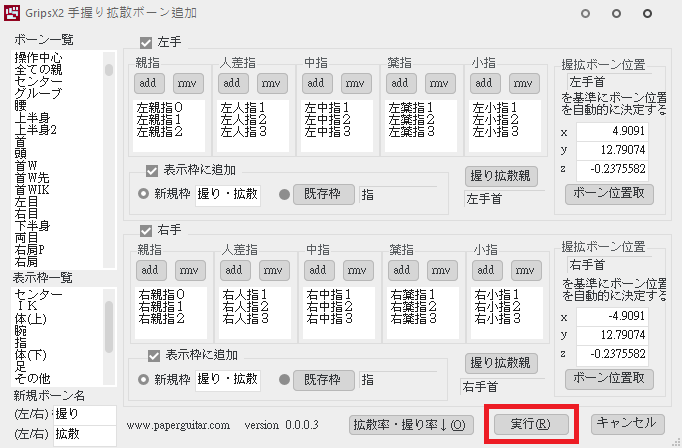Click the 拡散 new bone name field

click(x=84, y=435)
